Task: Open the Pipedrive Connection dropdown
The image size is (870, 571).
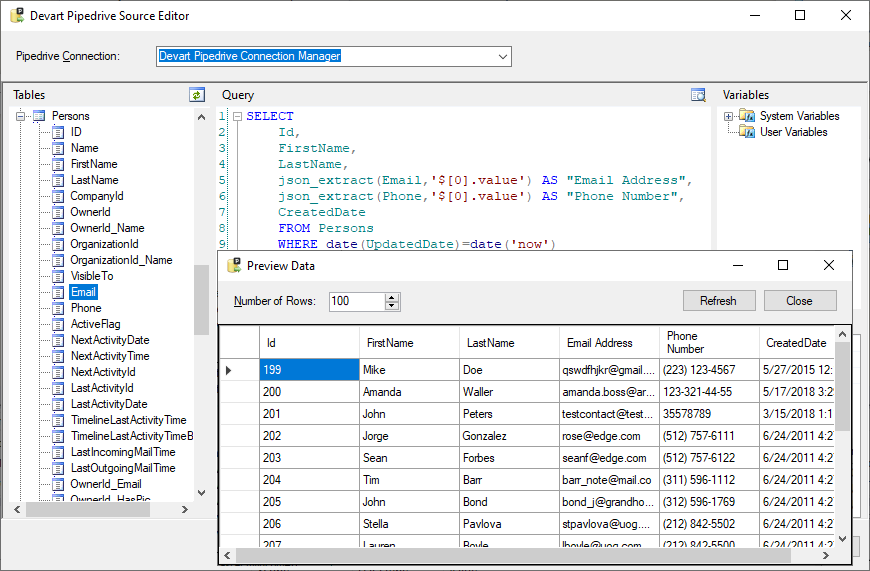Action: coord(503,56)
